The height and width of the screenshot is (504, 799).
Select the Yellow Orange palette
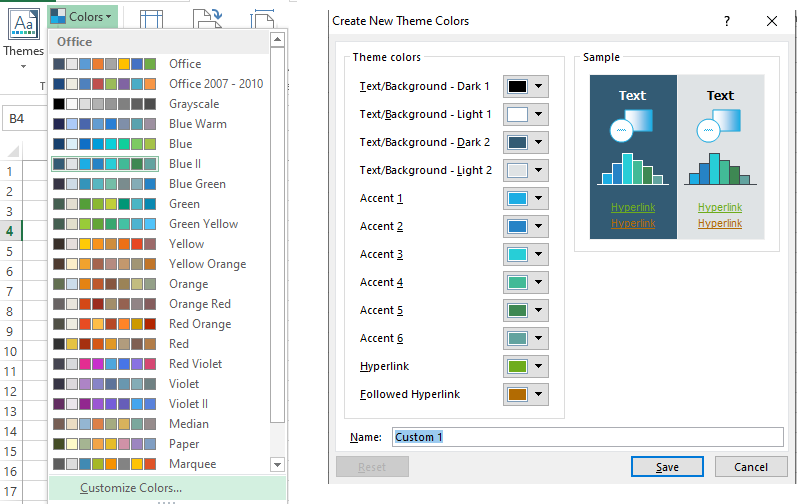(207, 264)
